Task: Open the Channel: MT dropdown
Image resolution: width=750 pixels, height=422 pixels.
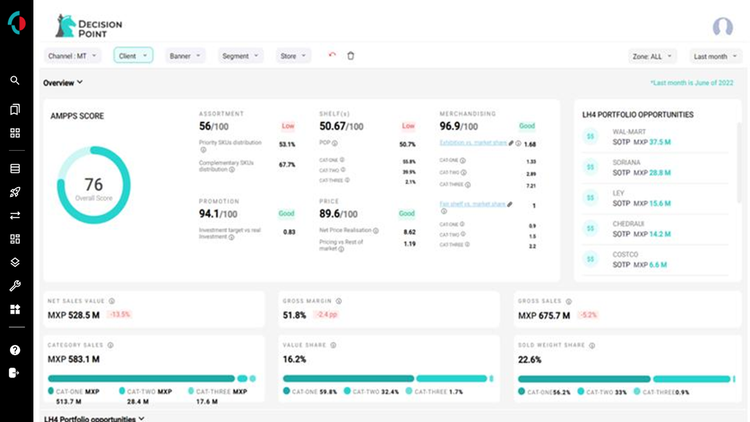Action: tap(72, 56)
